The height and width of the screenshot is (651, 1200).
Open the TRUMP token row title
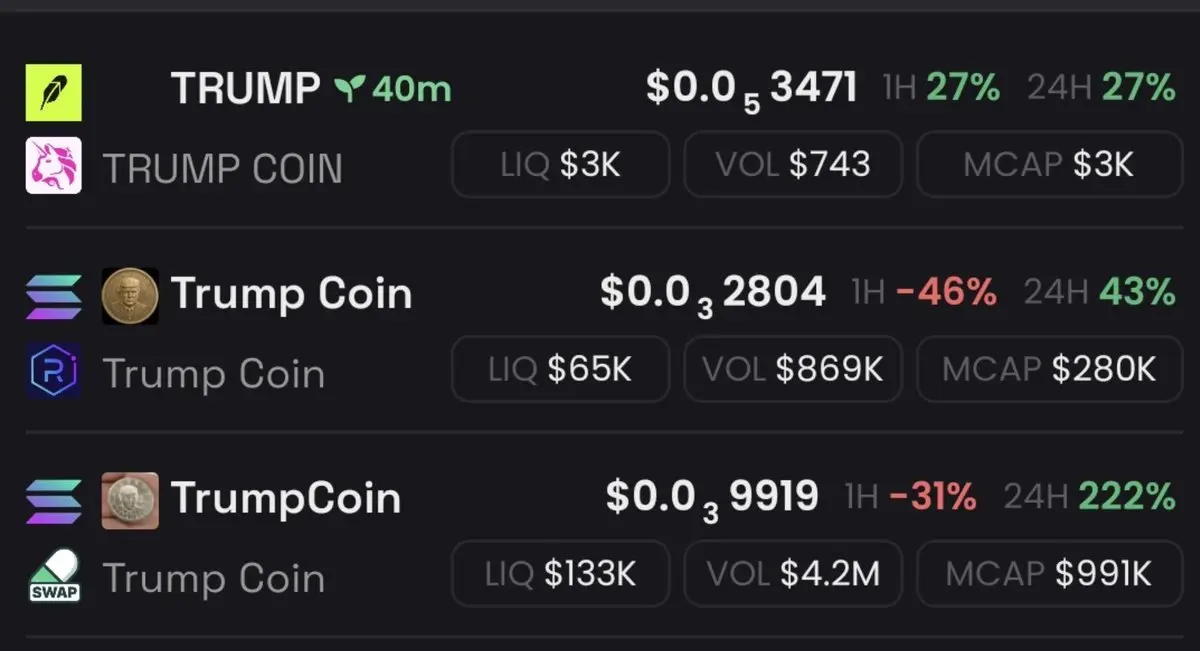(x=246, y=90)
